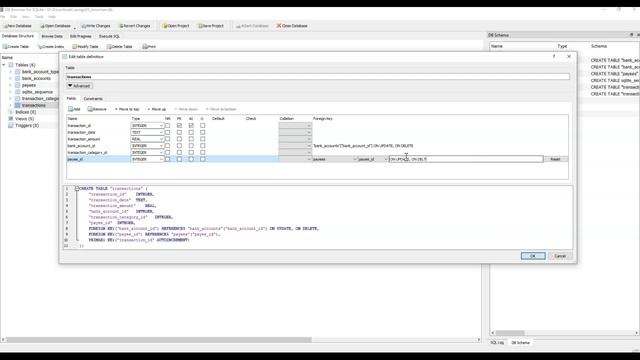This screenshot has height=360, width=640.
Task: Switch to SQL Log tab at bottom
Action: [x=497, y=342]
